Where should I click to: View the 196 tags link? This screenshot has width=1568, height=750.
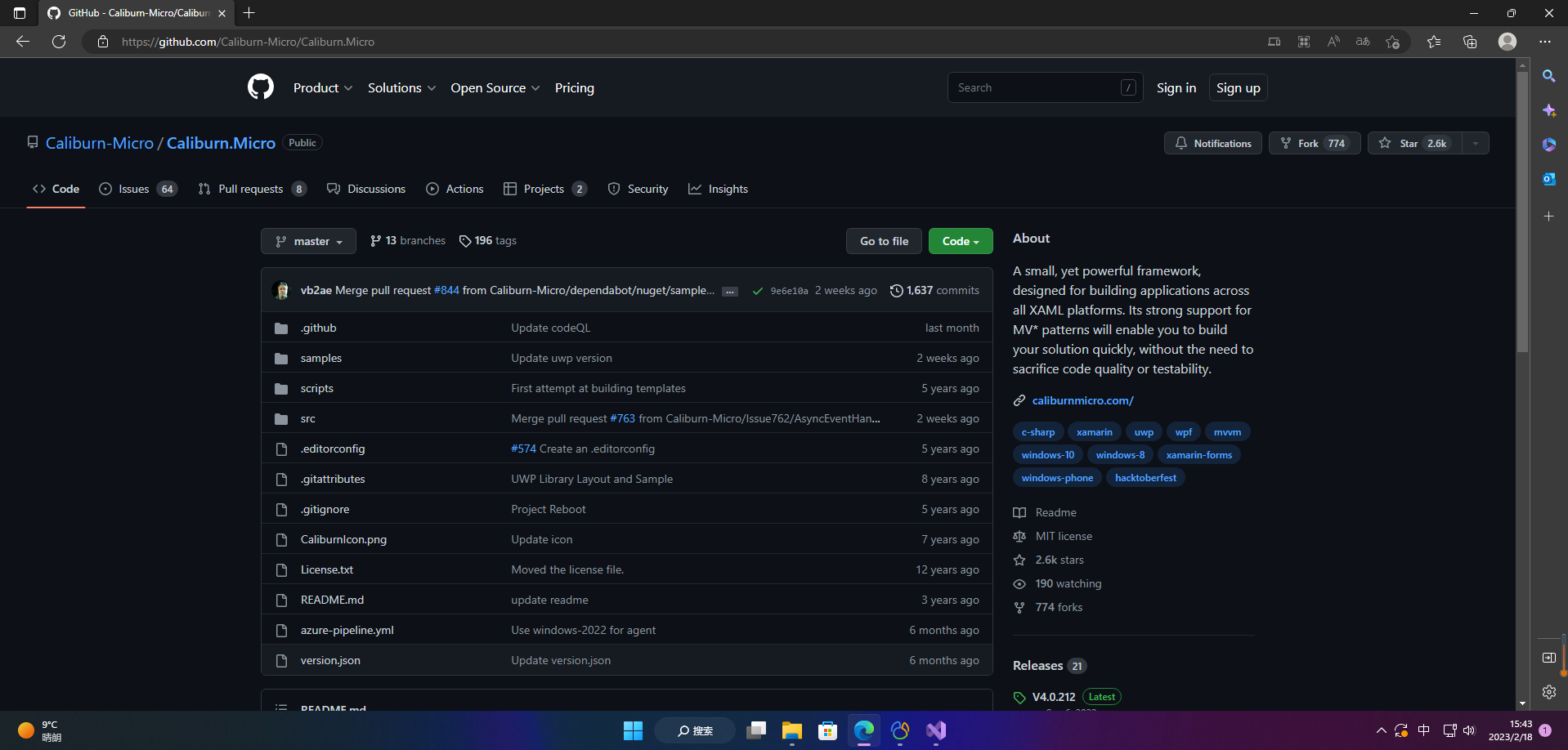pos(488,240)
